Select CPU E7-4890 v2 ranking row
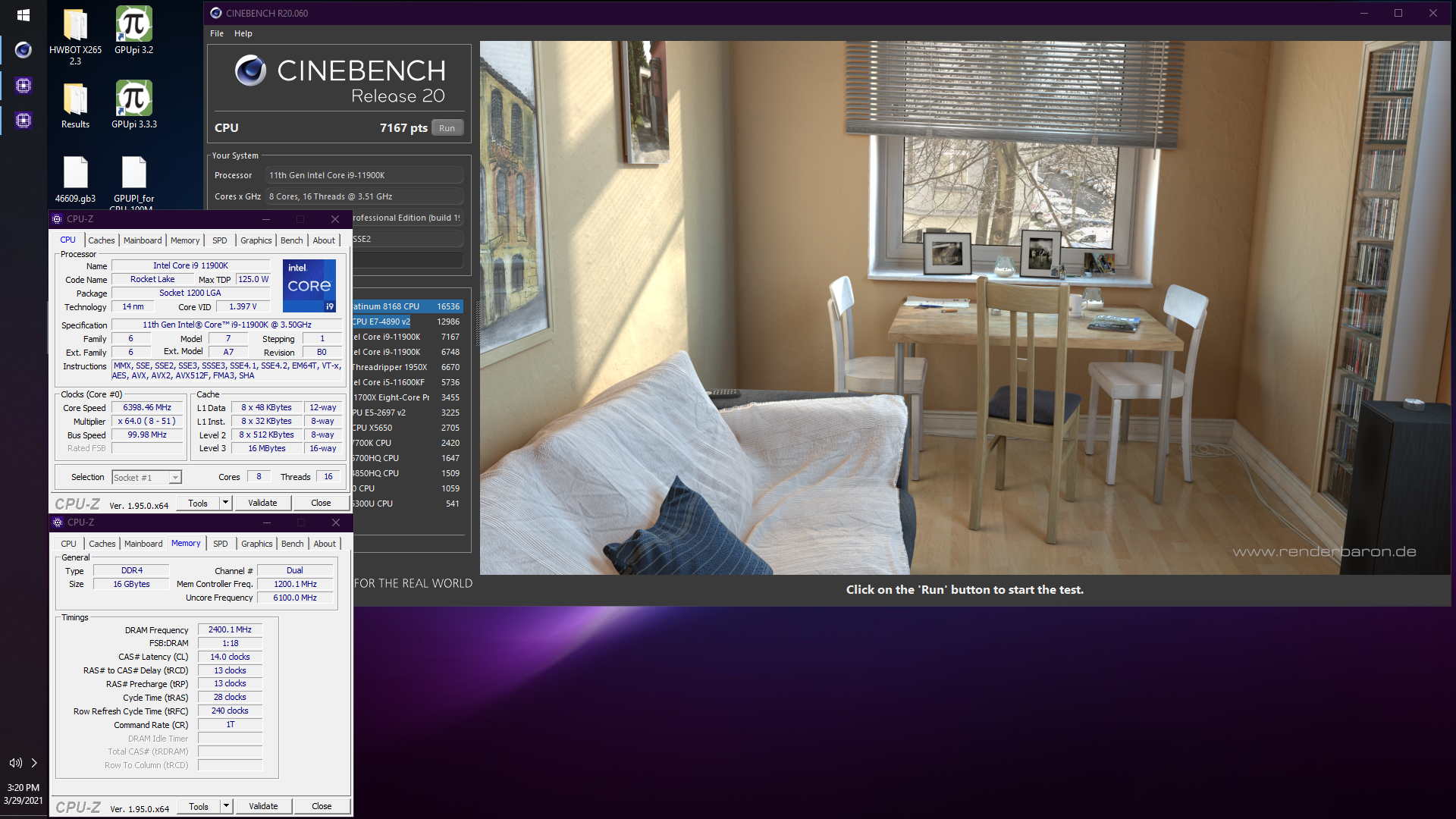 point(407,322)
